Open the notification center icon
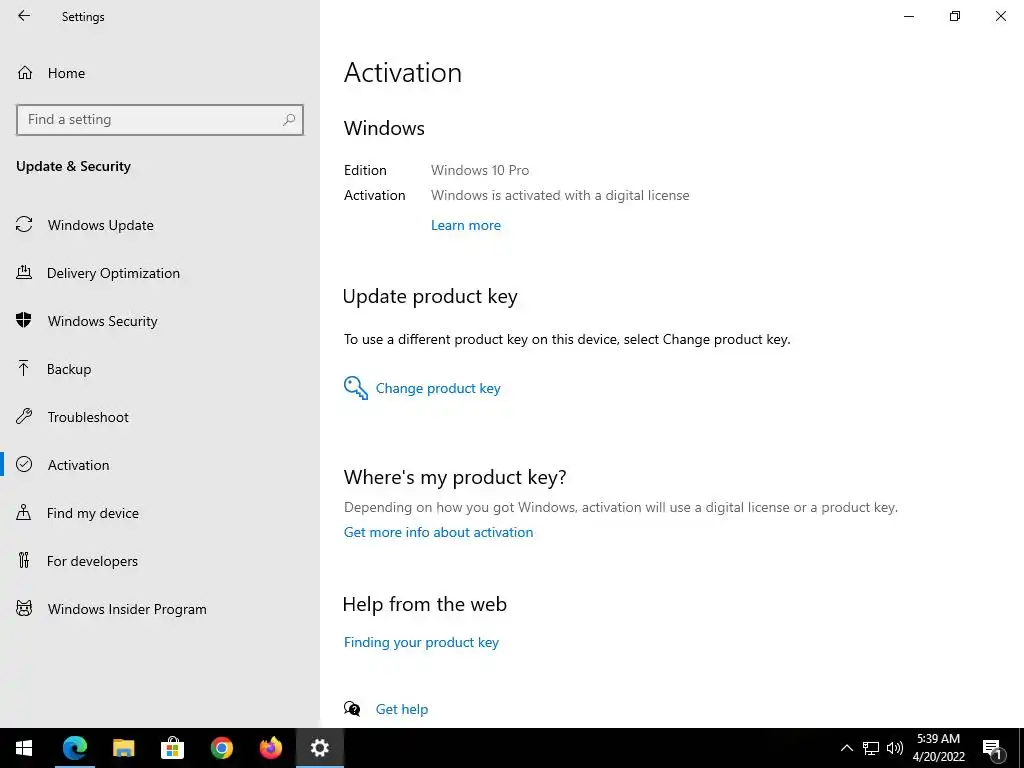 pyautogui.click(x=992, y=748)
